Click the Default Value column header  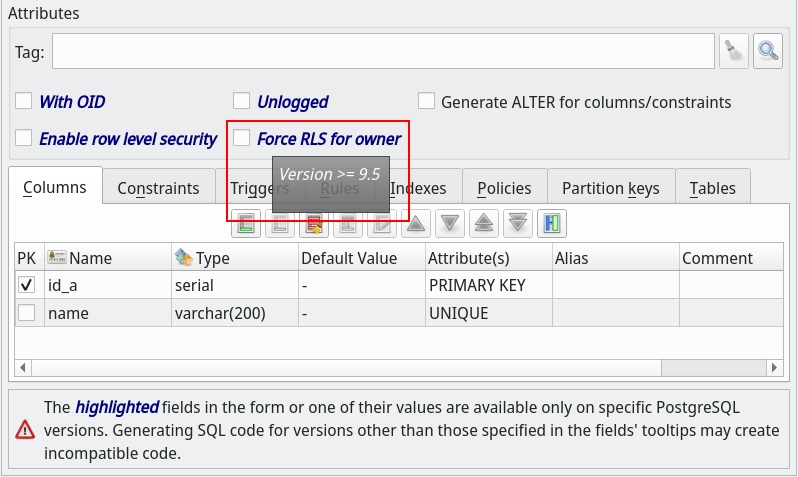(361, 258)
